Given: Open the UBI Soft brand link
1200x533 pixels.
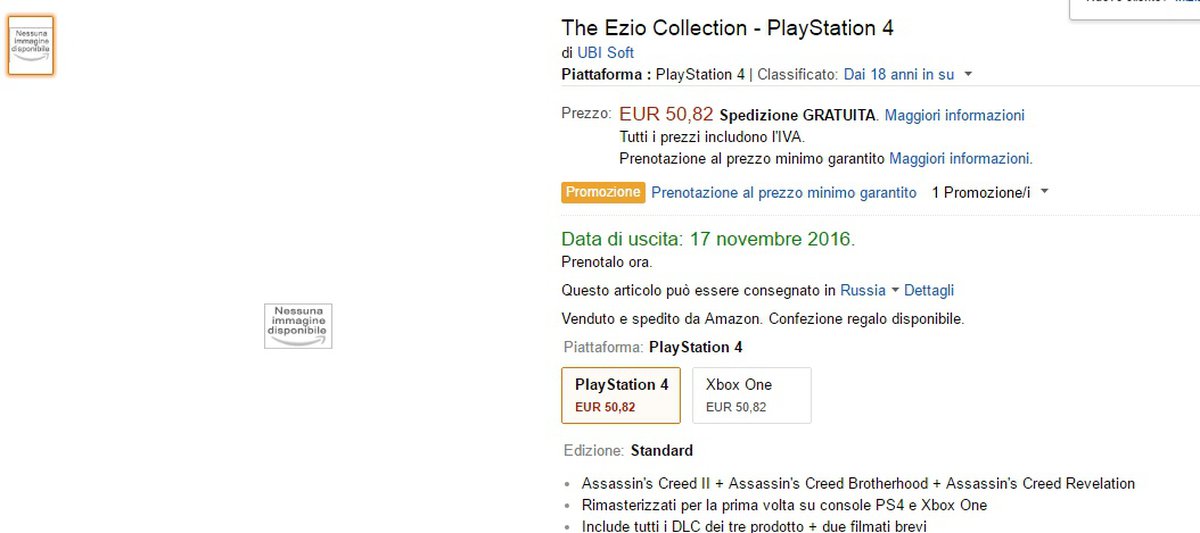Looking at the screenshot, I should pyautogui.click(x=605, y=53).
